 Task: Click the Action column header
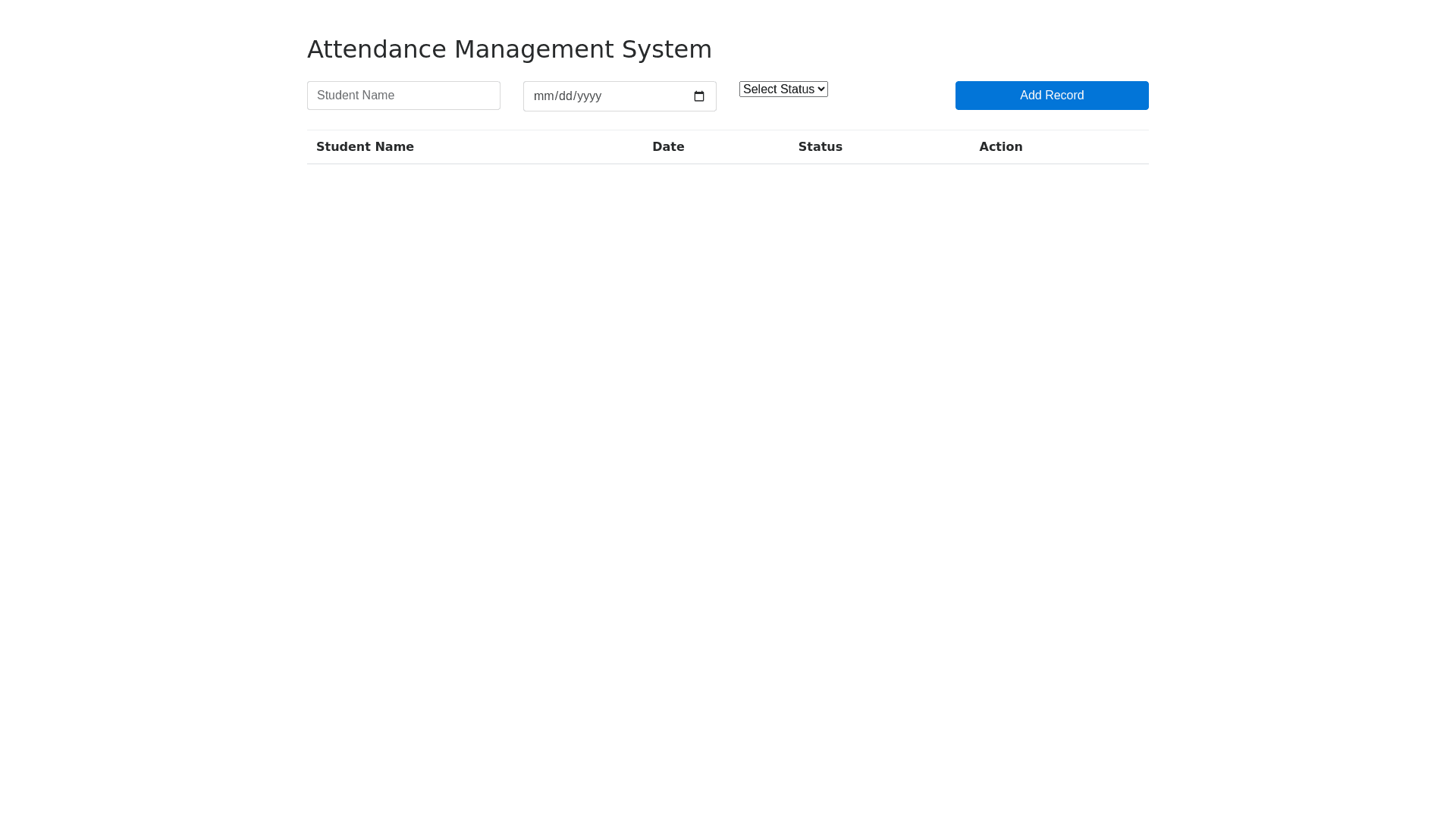point(1000,147)
